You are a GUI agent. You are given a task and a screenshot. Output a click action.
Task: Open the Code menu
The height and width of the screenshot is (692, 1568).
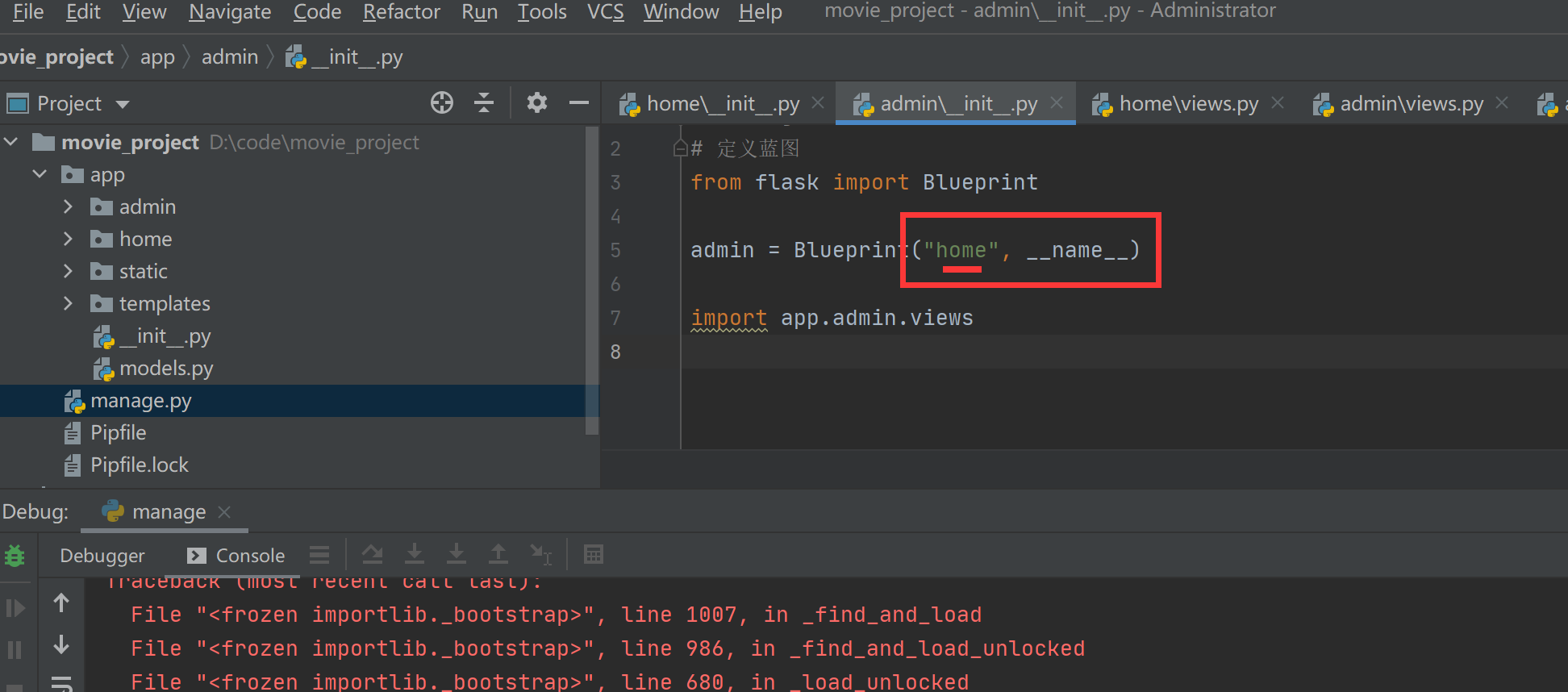click(x=317, y=11)
